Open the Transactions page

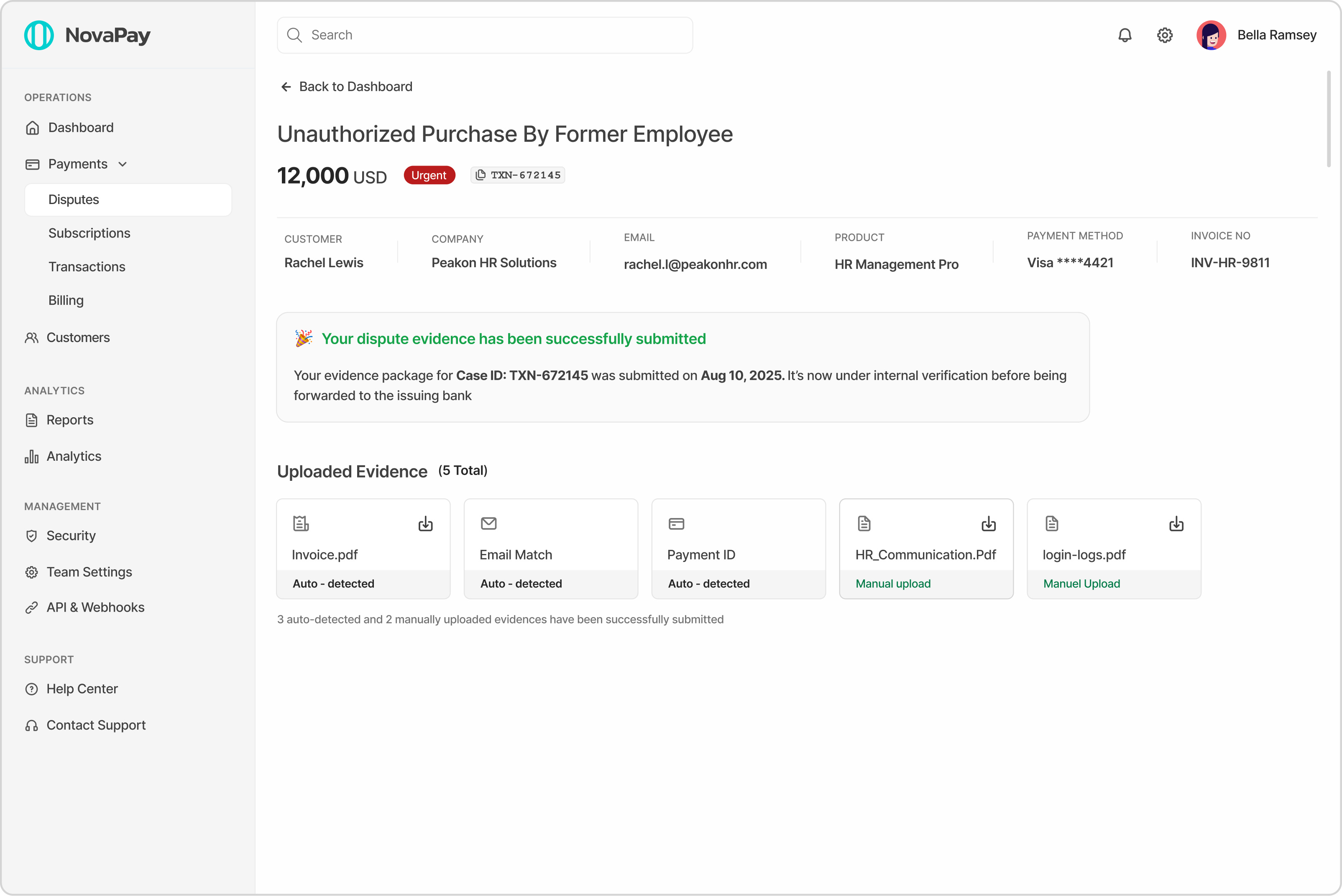(86, 266)
